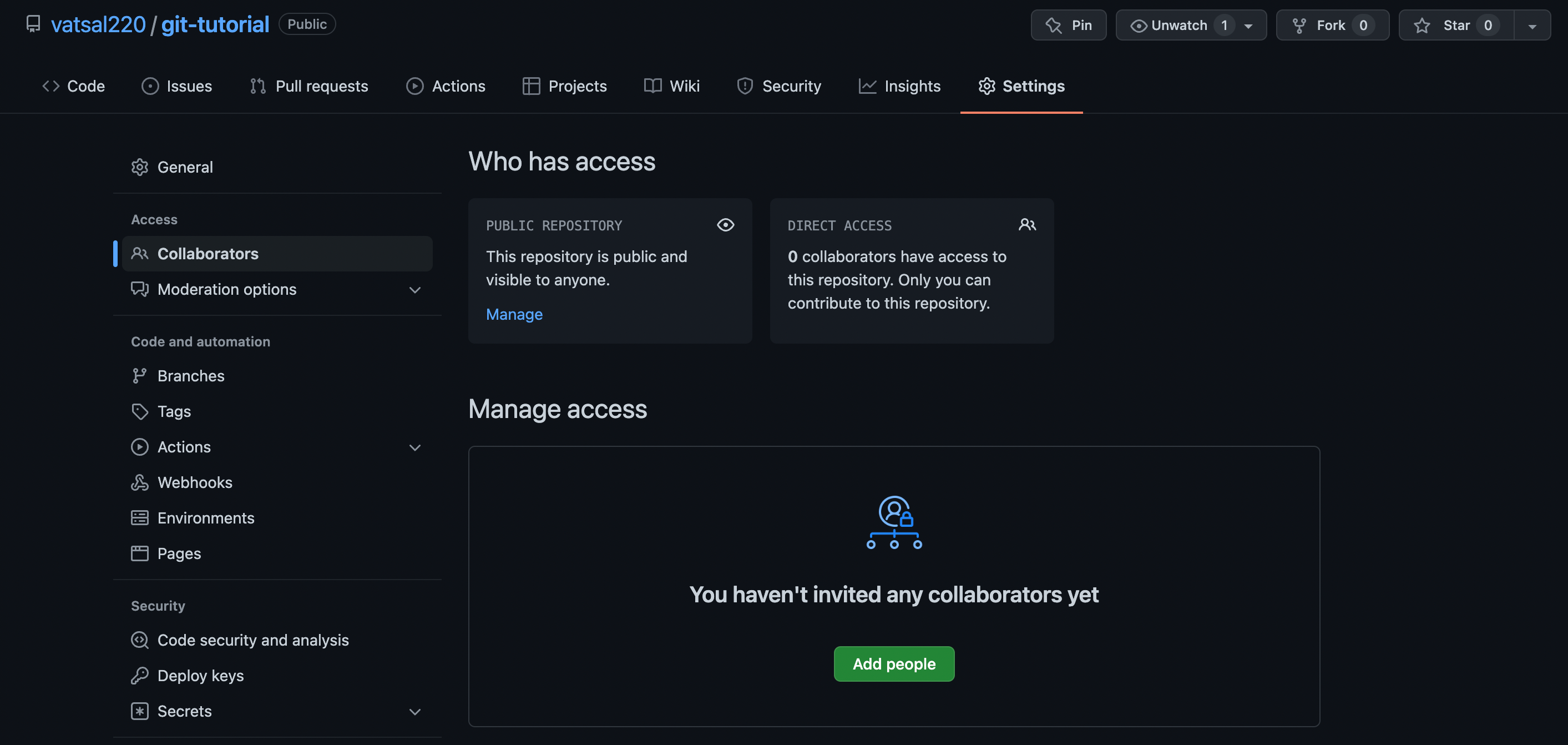Click the Insights graph icon
The height and width of the screenshot is (745, 1568).
click(867, 86)
